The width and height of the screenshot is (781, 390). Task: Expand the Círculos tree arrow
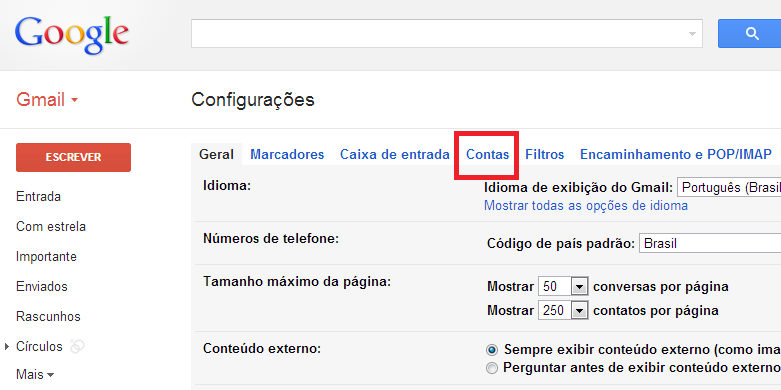[x=6, y=346]
